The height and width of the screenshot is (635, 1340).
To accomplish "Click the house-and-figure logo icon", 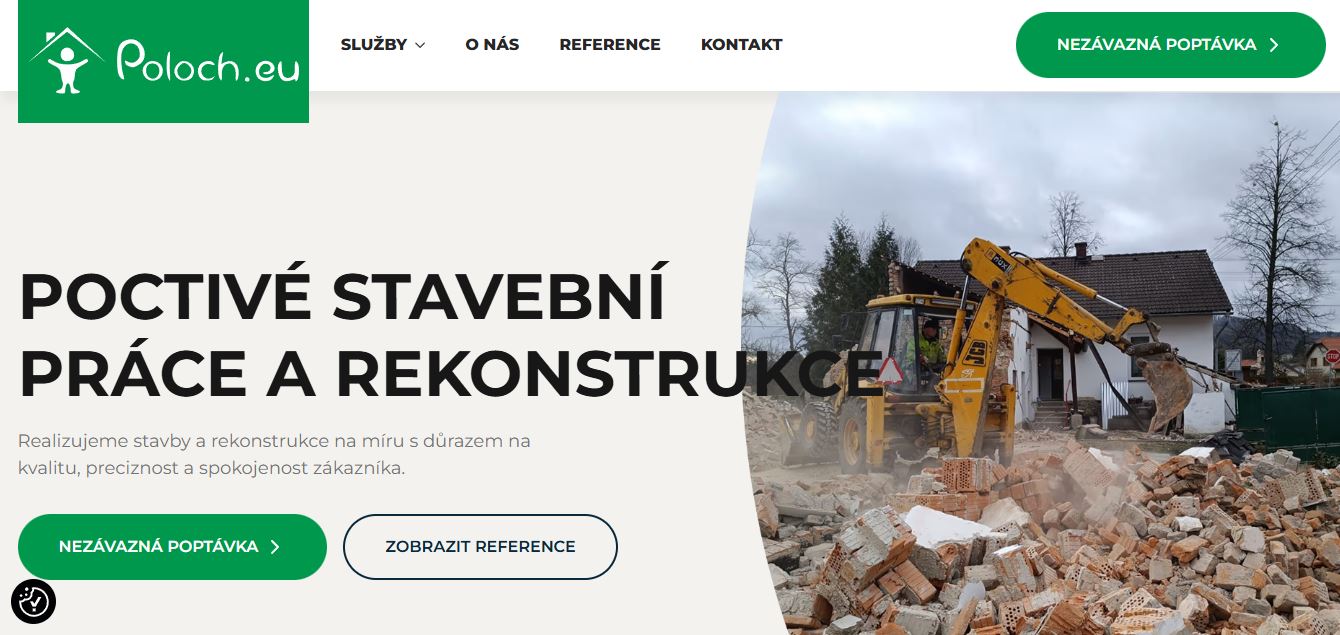I will pyautogui.click(x=66, y=60).
